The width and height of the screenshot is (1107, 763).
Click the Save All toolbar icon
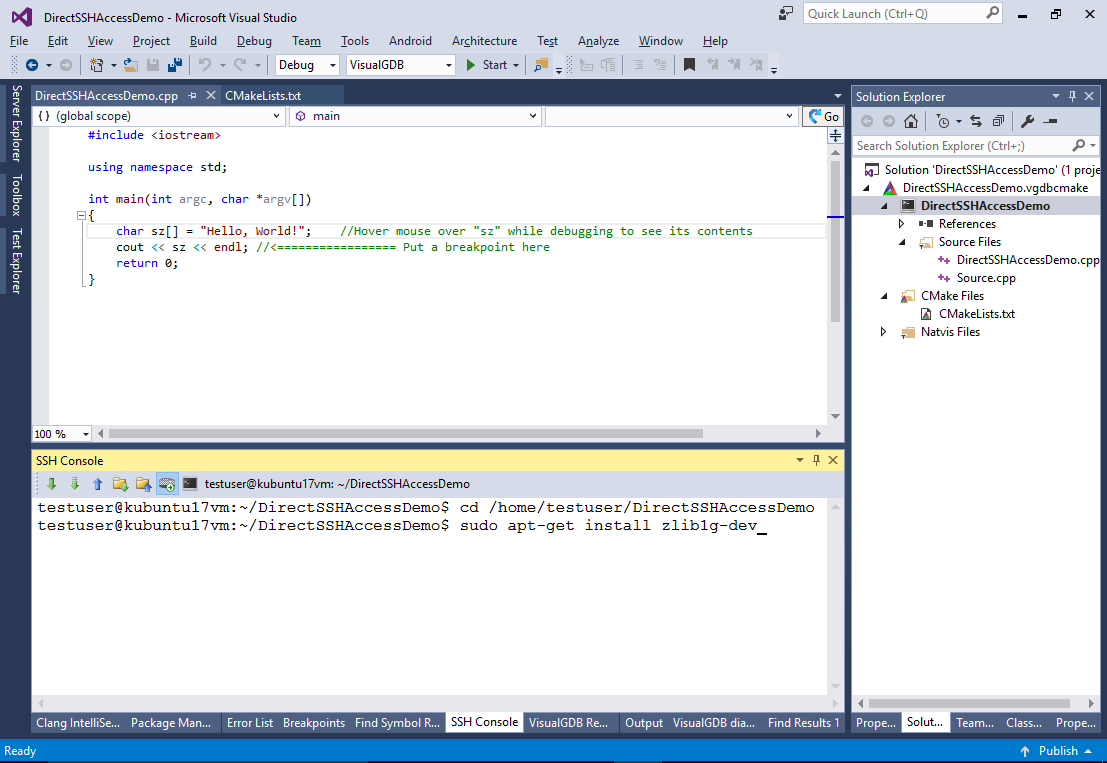175,65
